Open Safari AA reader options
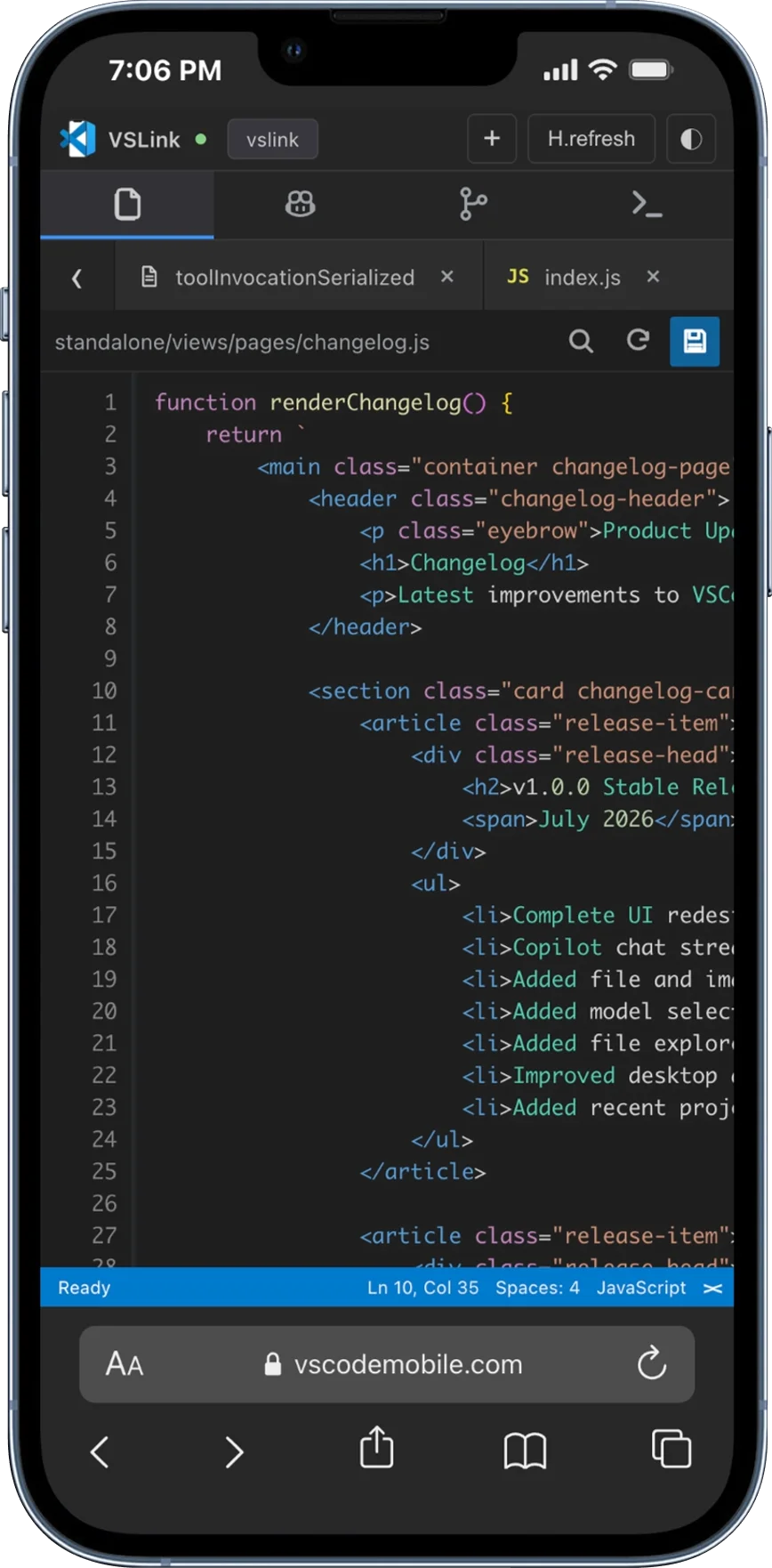Image resolution: width=772 pixels, height=1568 pixels. pyautogui.click(x=125, y=1364)
